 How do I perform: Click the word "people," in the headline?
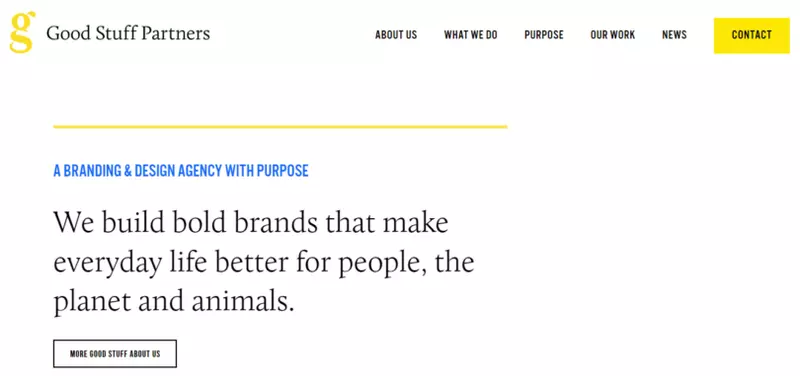(382, 263)
